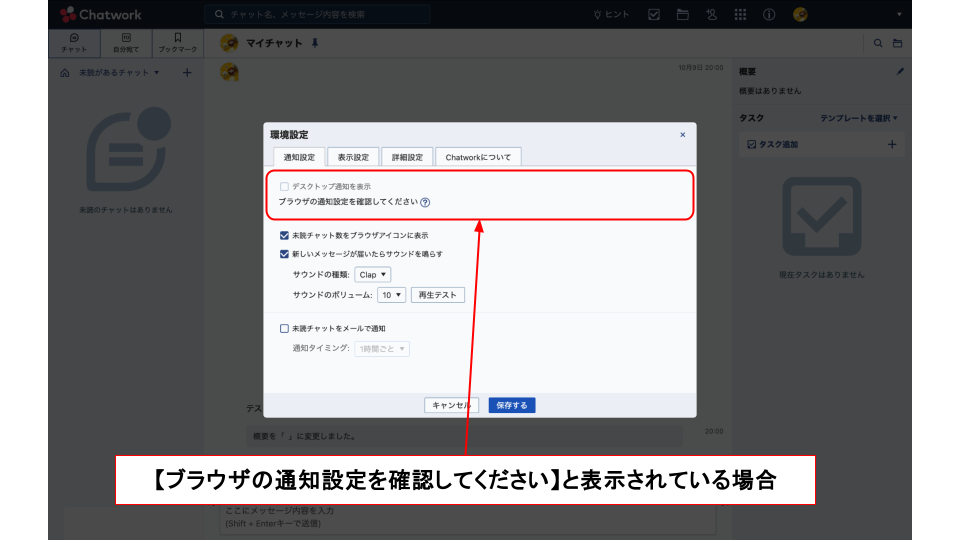Open the file management folder icon in header
Image resolution: width=960 pixels, height=540 pixels.
pos(683,15)
